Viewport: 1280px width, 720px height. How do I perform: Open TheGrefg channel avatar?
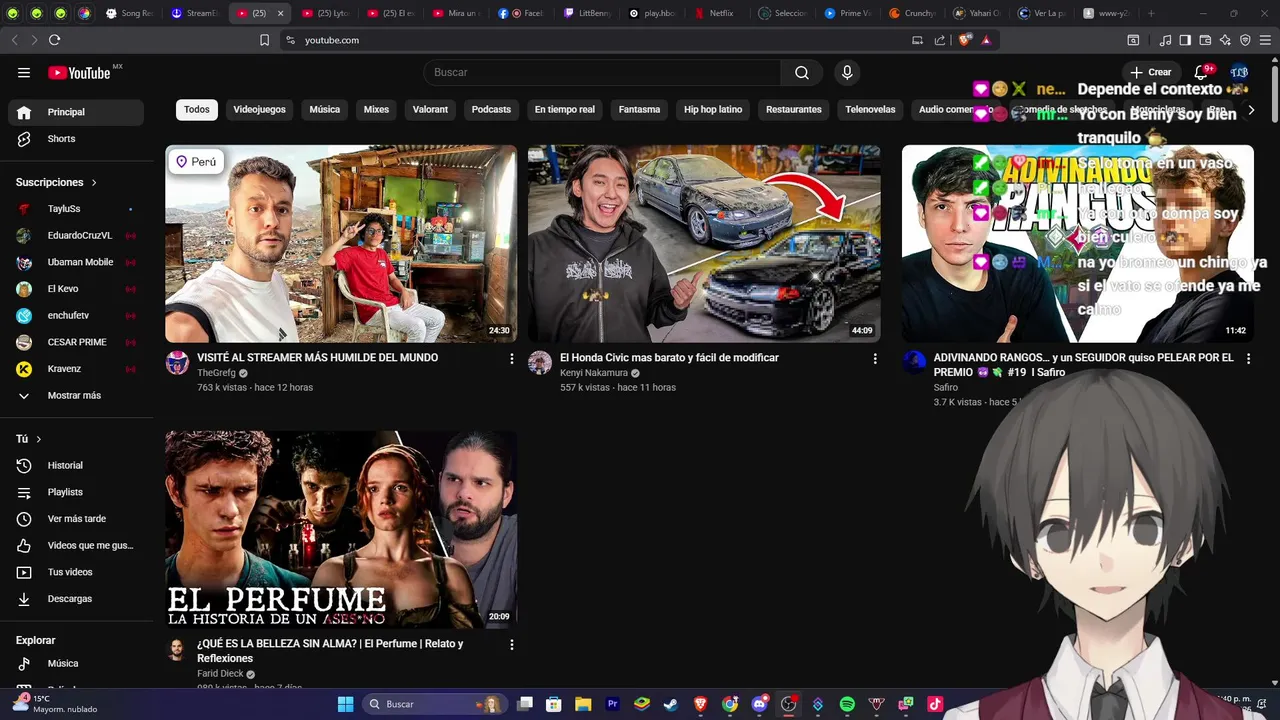click(177, 363)
